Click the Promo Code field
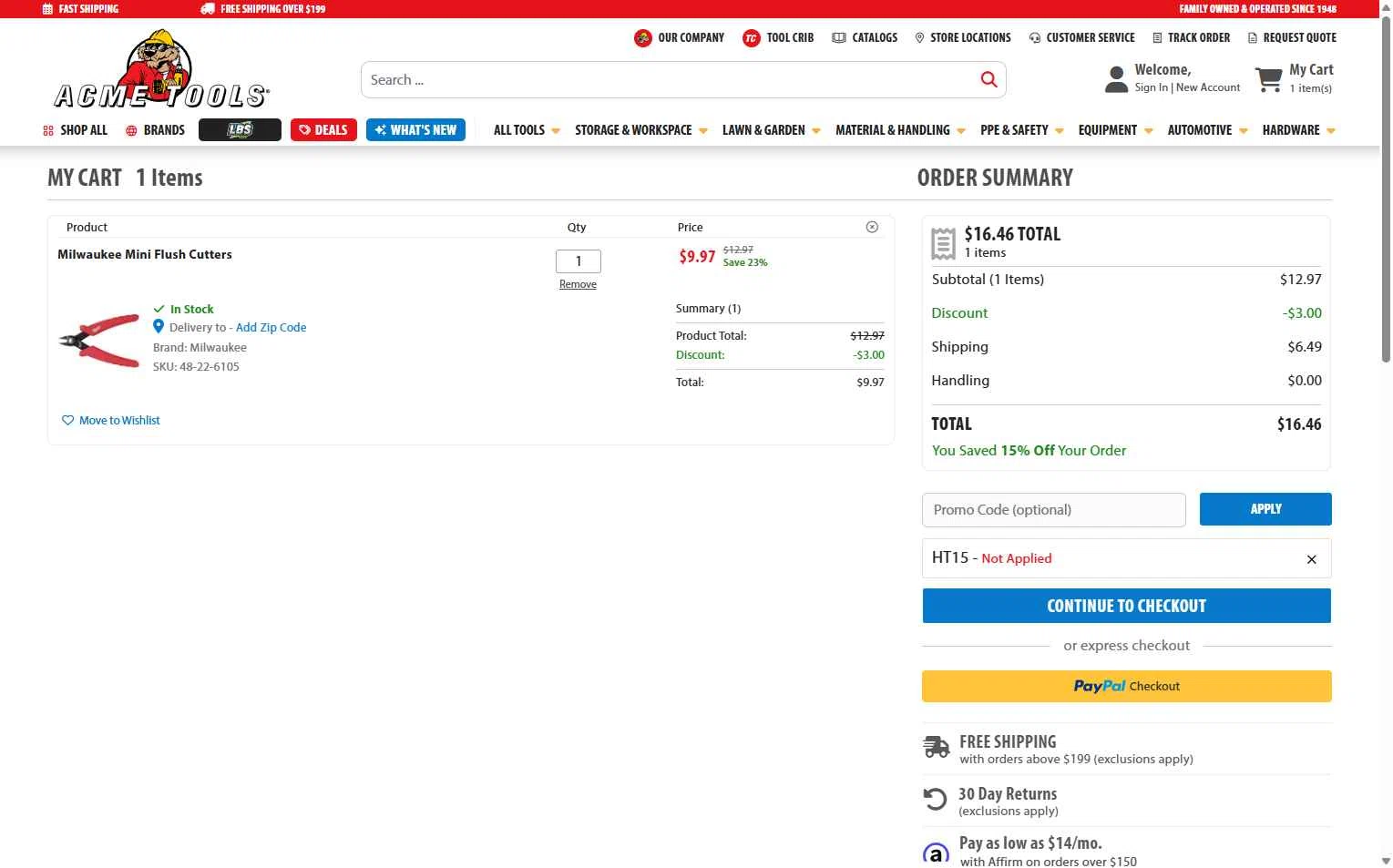 click(1054, 510)
